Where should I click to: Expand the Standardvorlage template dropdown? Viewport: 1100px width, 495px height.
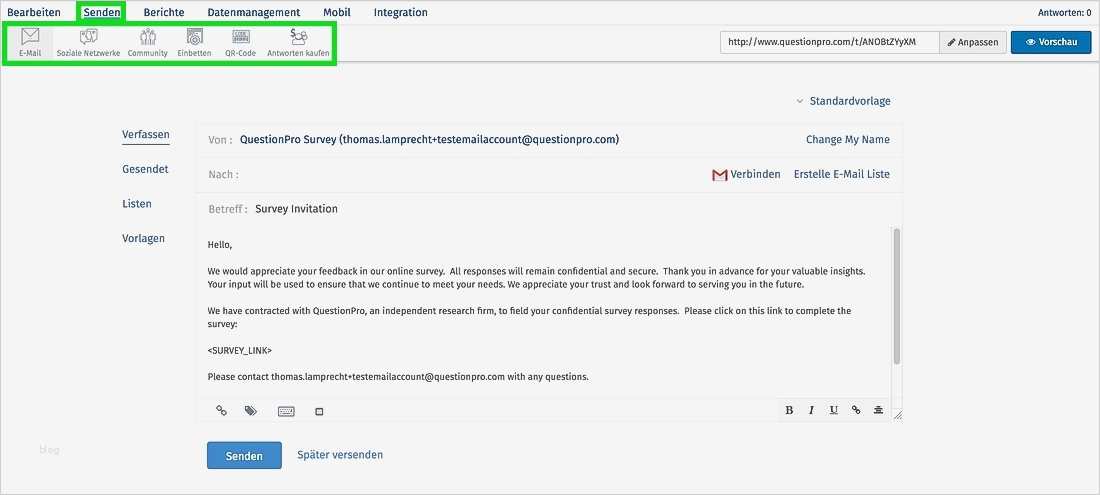pyautogui.click(x=843, y=101)
